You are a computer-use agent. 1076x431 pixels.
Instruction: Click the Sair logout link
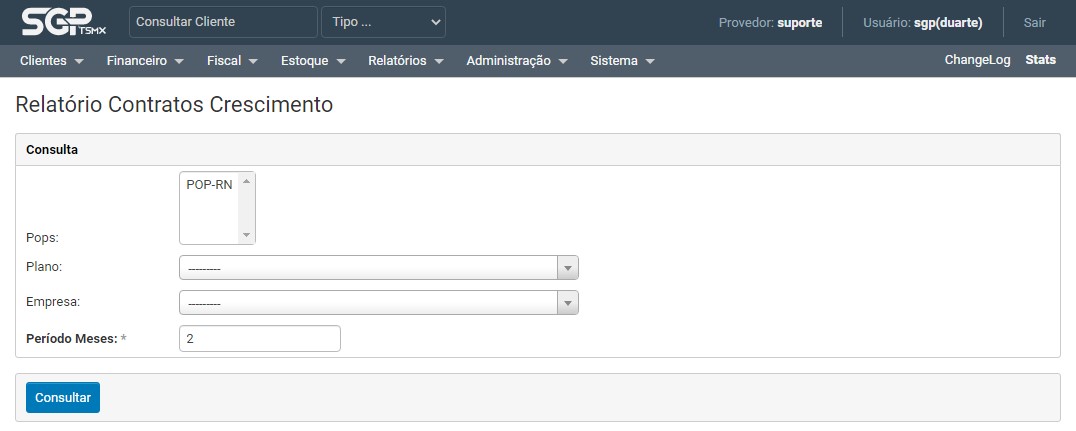(x=1034, y=22)
